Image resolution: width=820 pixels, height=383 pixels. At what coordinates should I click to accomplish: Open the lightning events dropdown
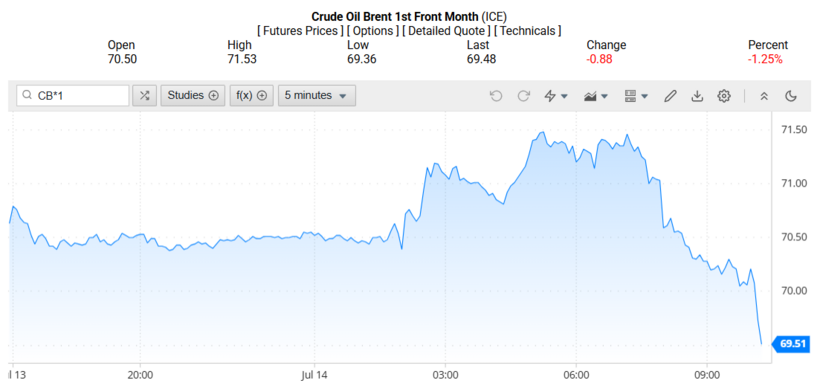coord(556,96)
